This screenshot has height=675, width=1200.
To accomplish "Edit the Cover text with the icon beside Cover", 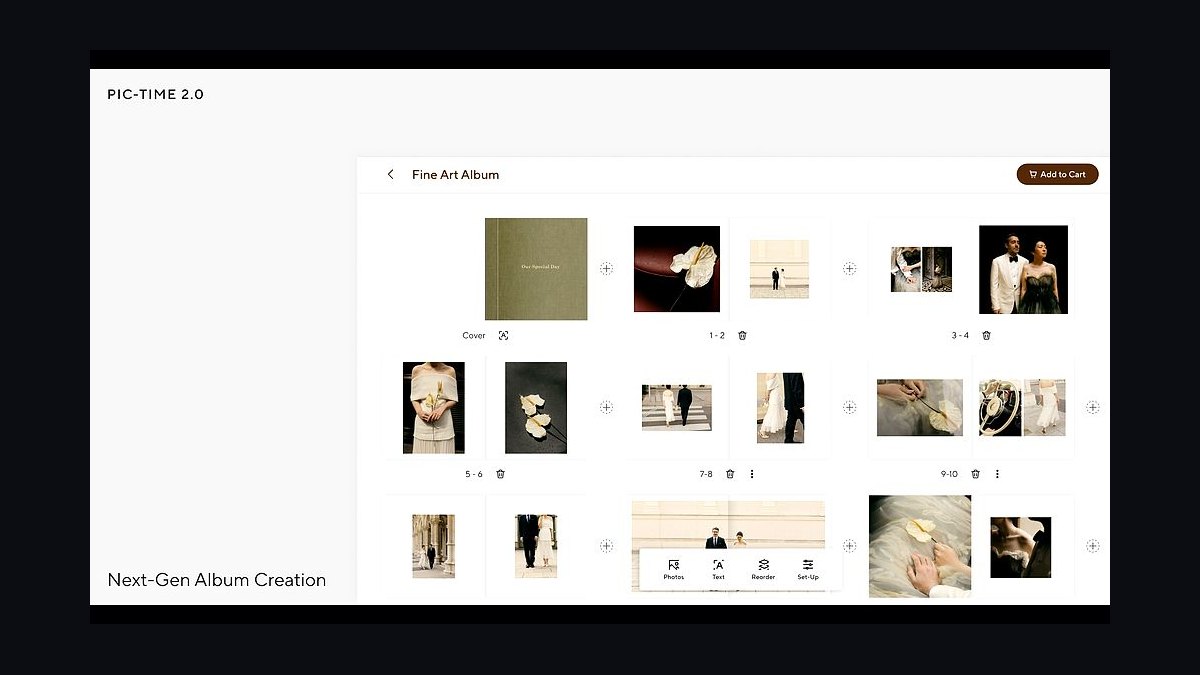I will click(503, 335).
